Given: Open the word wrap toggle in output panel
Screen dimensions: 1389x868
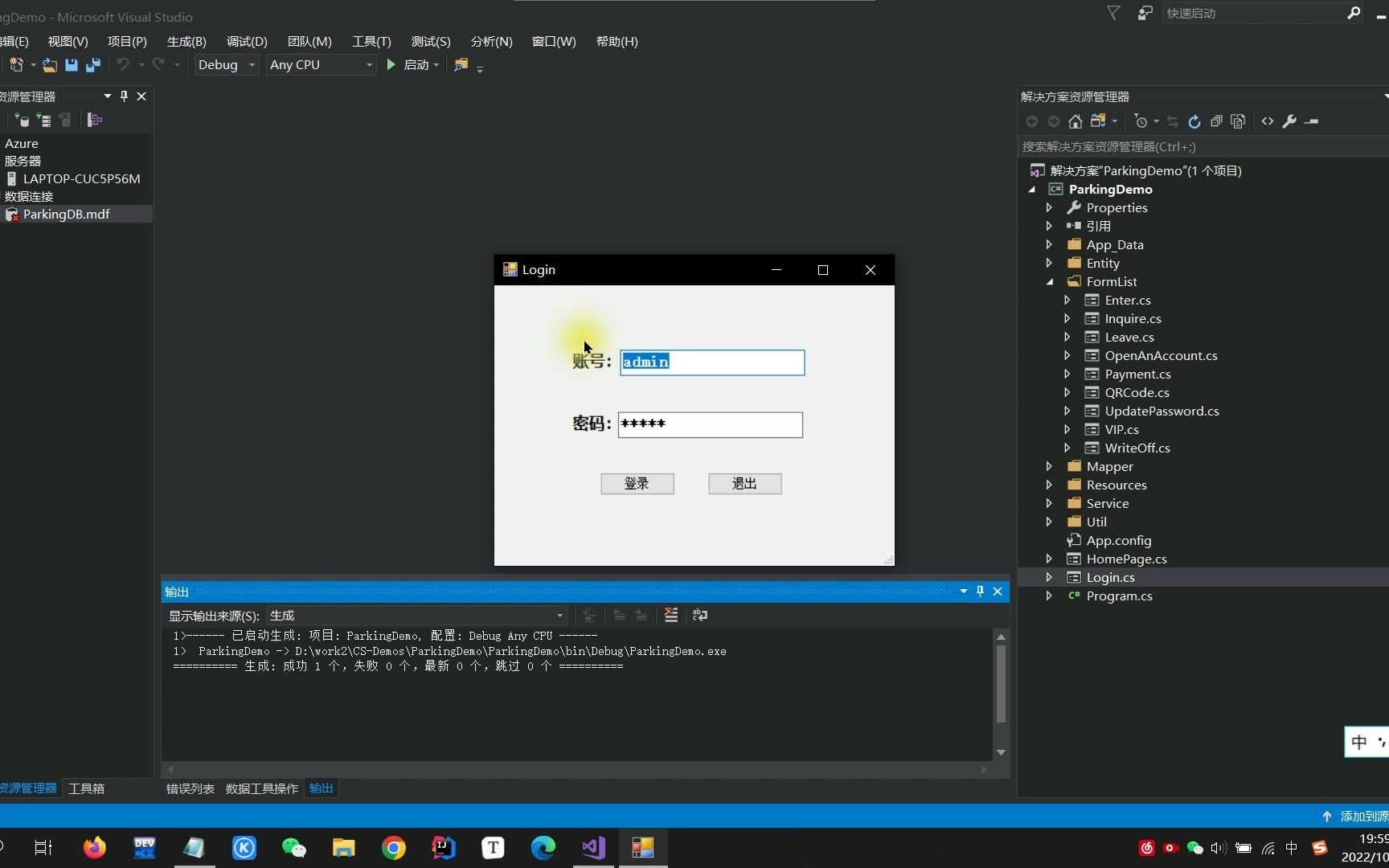Looking at the screenshot, I should point(700,615).
